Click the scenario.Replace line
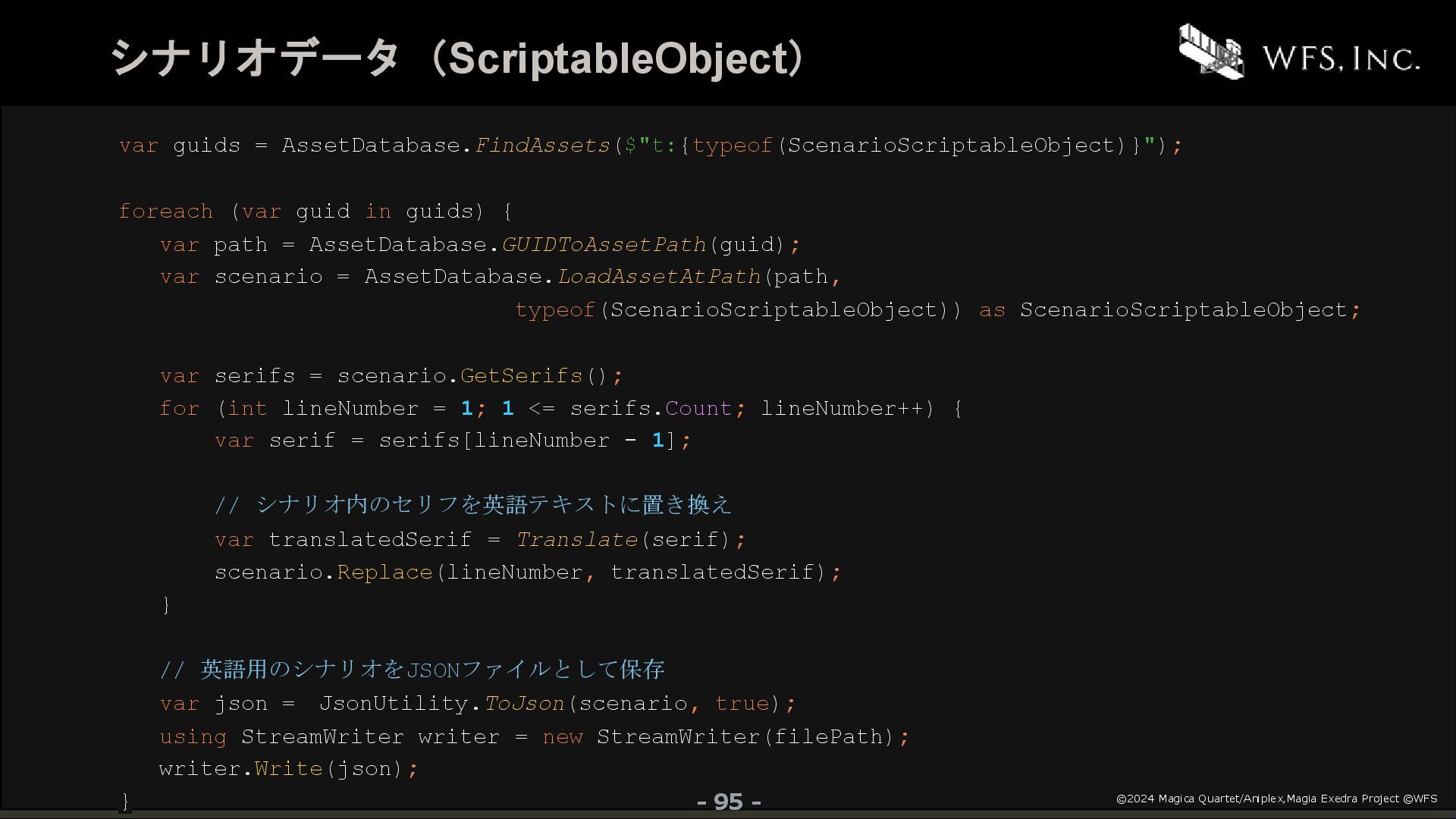The image size is (1456, 819). (528, 572)
